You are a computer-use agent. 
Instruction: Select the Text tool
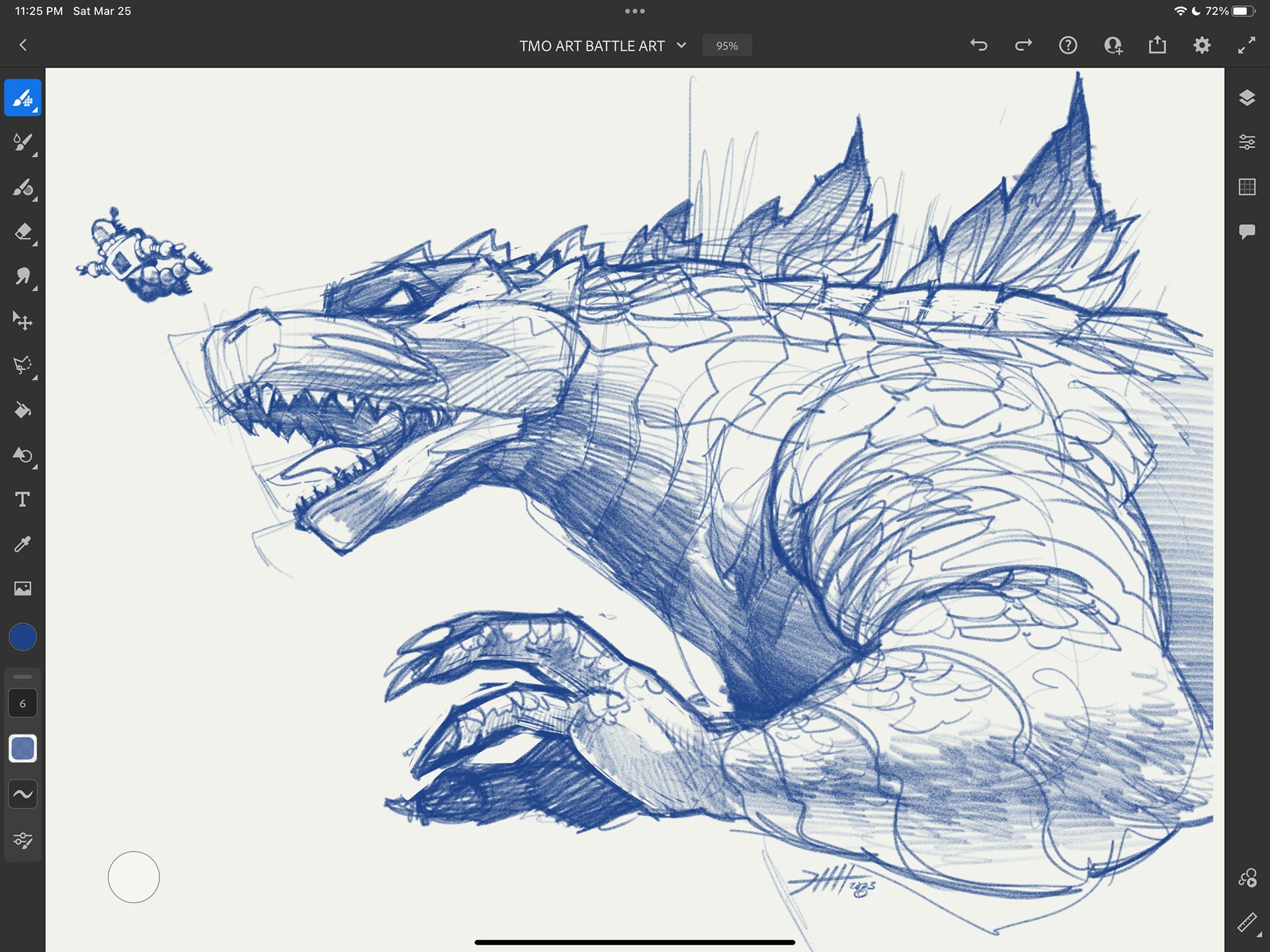coord(22,499)
